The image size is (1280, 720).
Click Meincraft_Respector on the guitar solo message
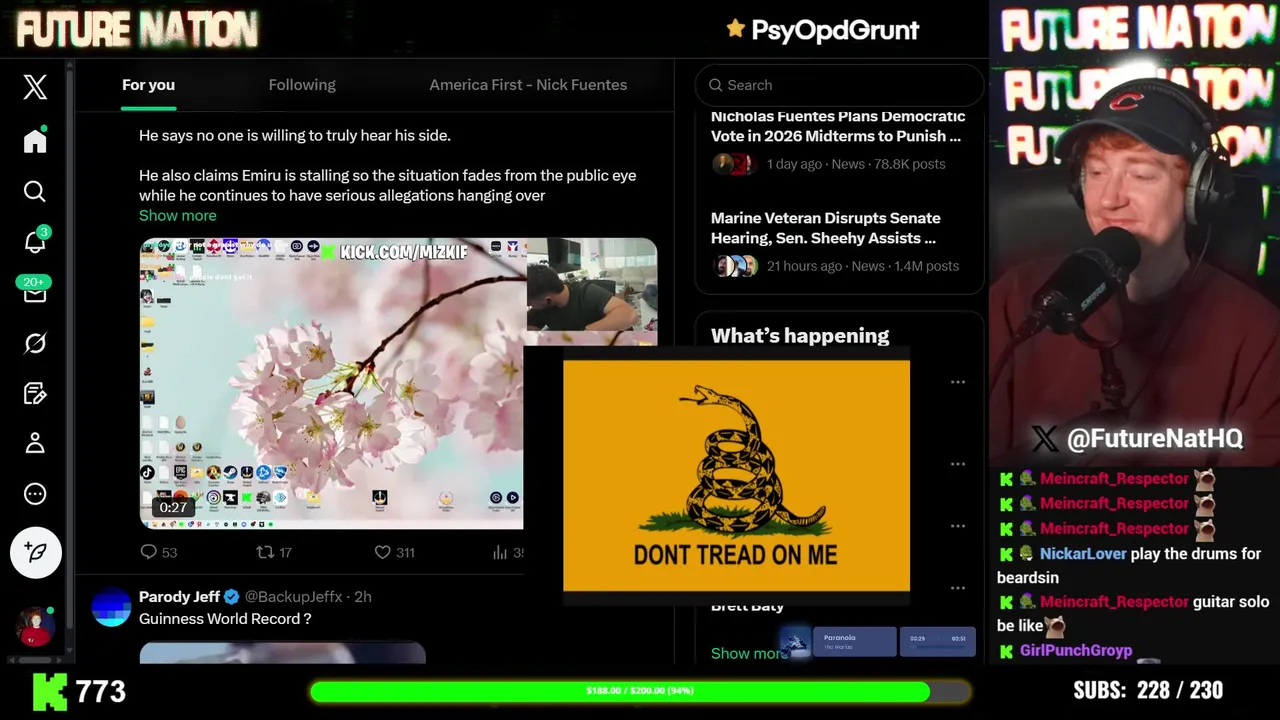[x=1114, y=602]
